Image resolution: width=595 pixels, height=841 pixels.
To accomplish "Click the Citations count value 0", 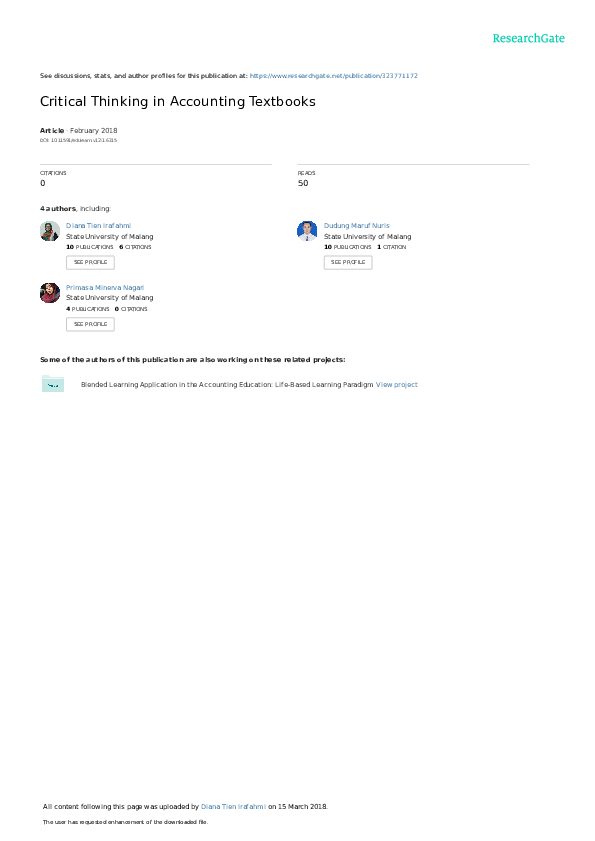I will point(43,183).
